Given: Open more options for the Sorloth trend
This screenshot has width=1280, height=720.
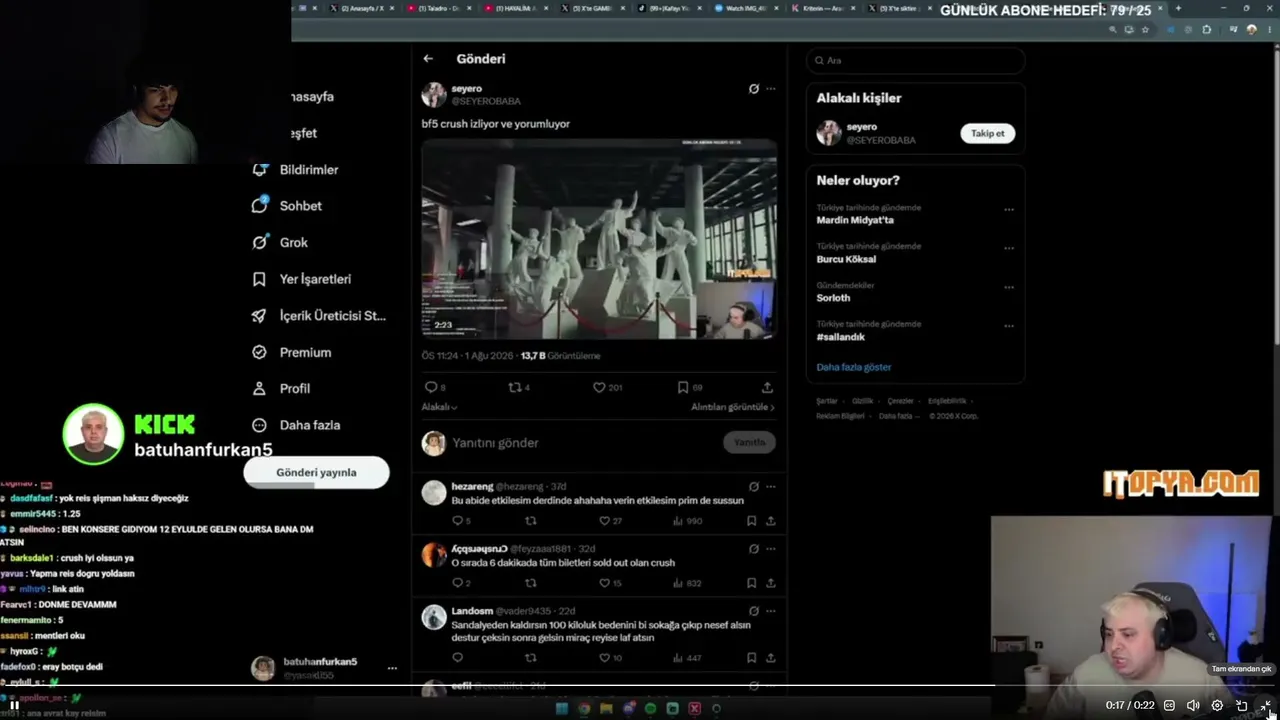Looking at the screenshot, I should point(1009,287).
